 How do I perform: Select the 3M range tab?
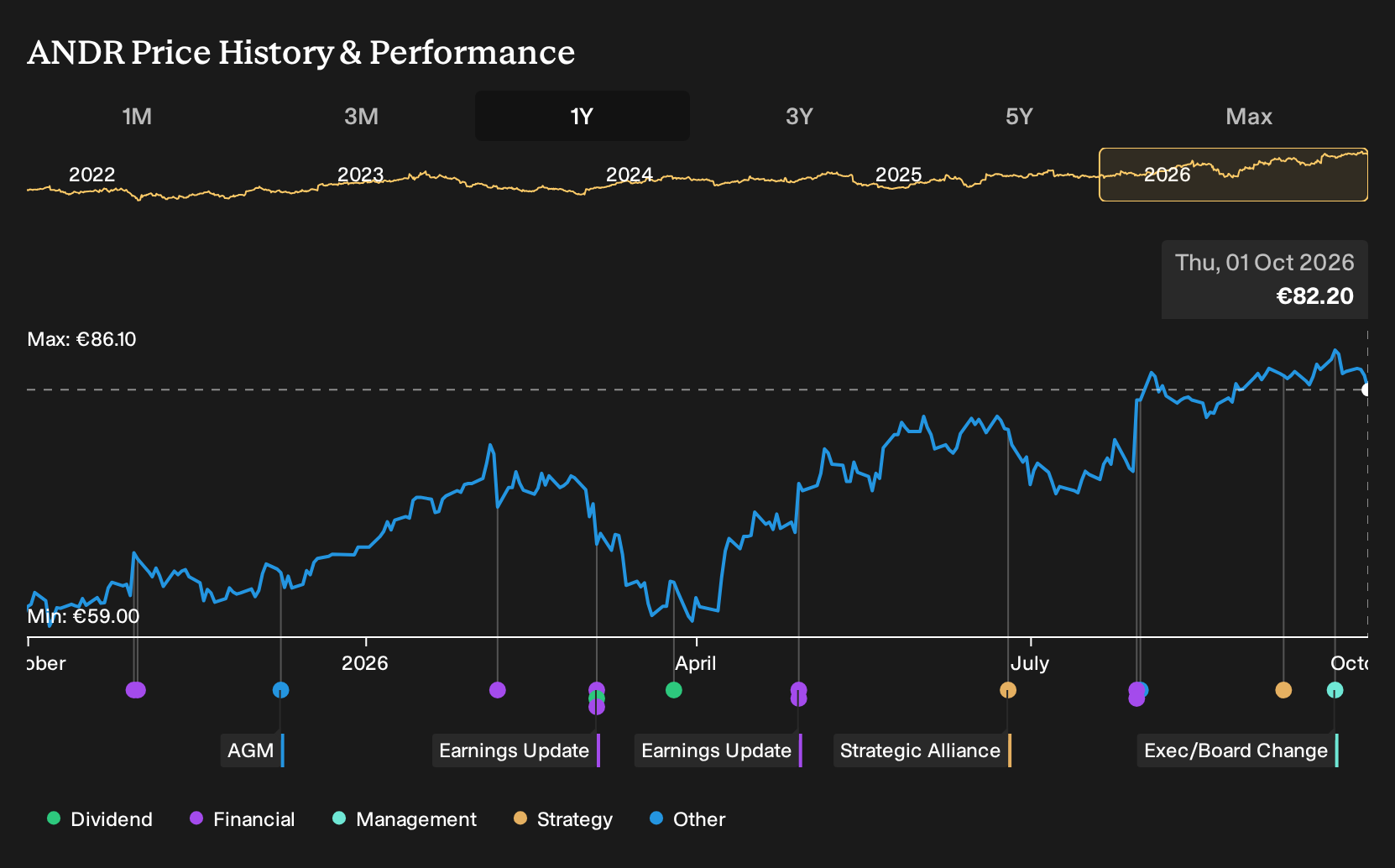361,116
